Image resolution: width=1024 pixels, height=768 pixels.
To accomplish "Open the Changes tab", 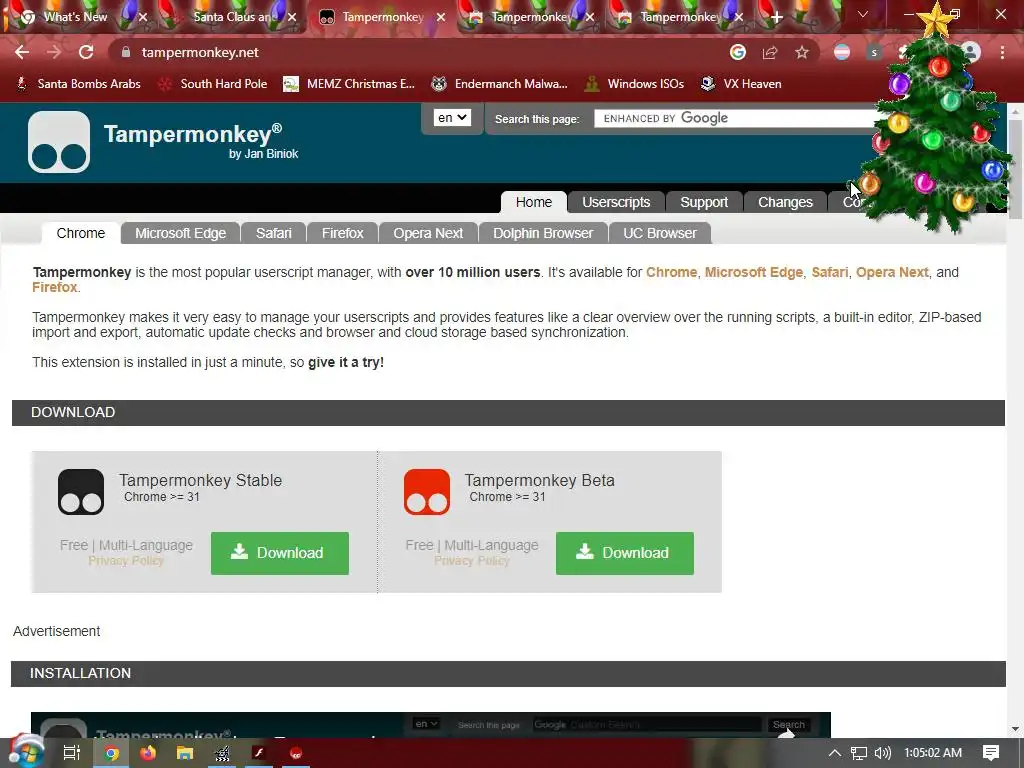I will [x=785, y=202].
